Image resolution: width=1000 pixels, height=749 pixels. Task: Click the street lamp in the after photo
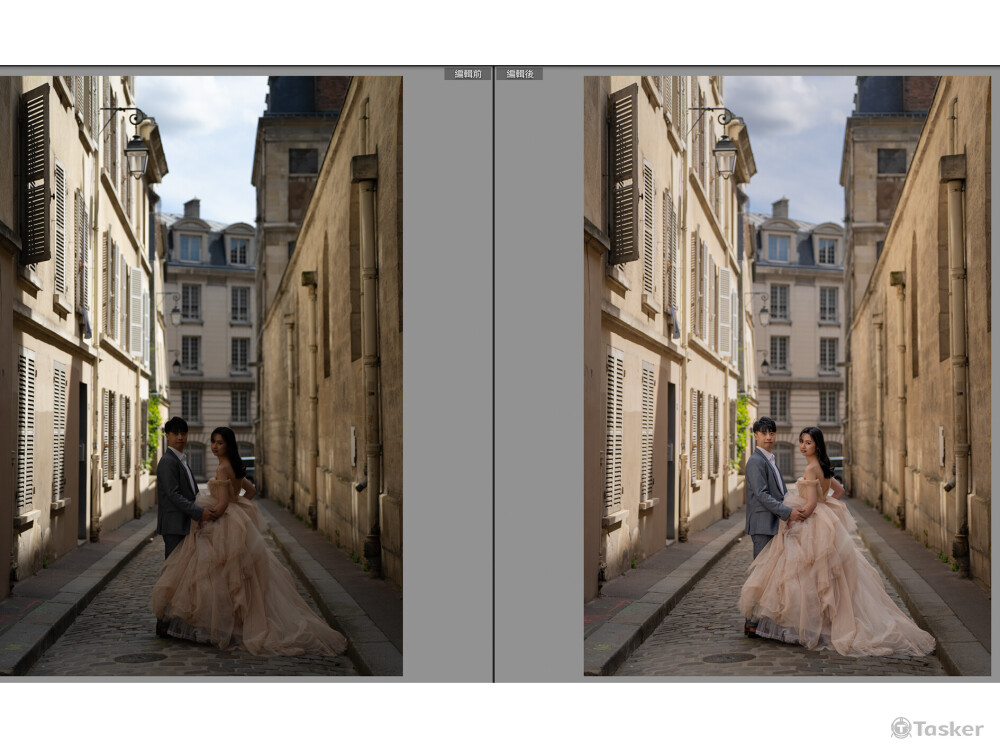[724, 153]
